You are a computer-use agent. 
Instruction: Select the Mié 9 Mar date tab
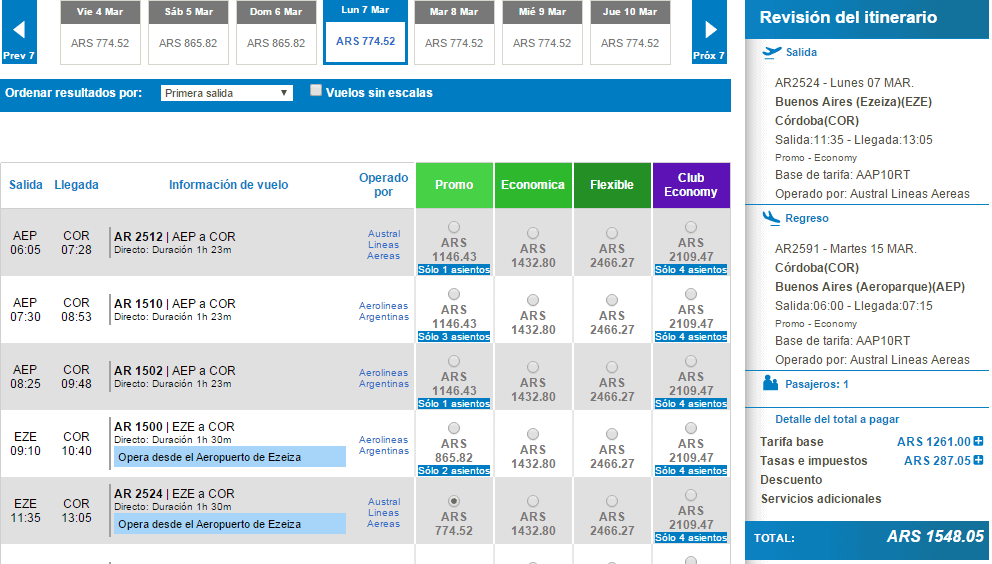(542, 32)
